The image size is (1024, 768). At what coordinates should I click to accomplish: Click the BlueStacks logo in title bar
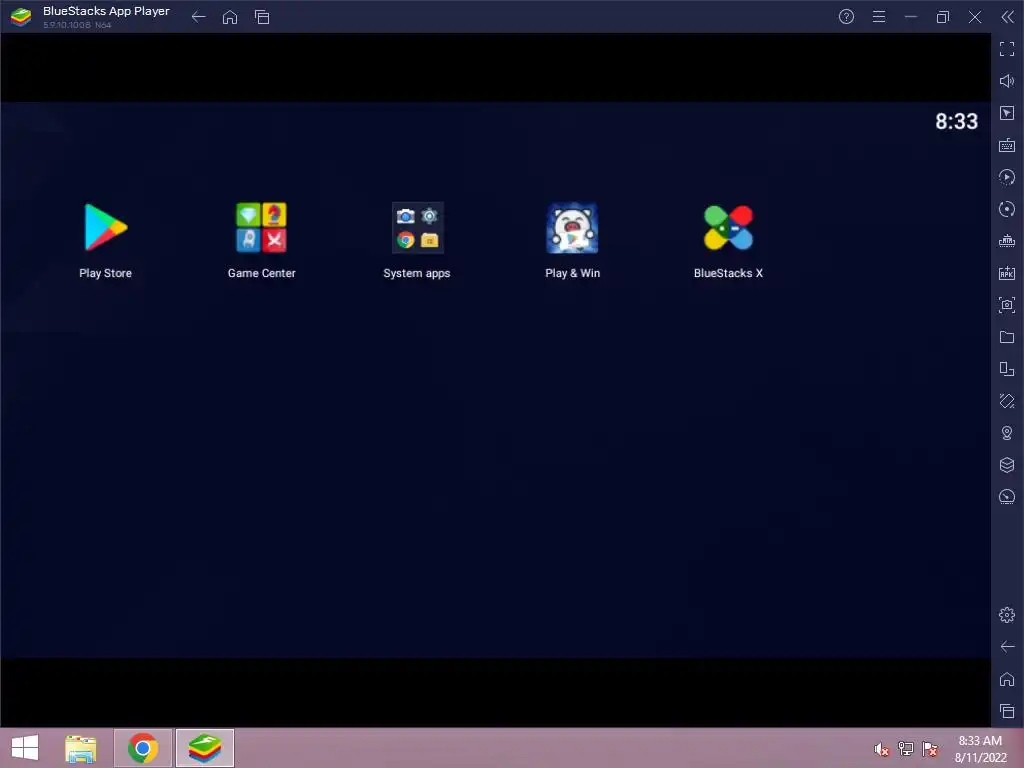coord(21,17)
